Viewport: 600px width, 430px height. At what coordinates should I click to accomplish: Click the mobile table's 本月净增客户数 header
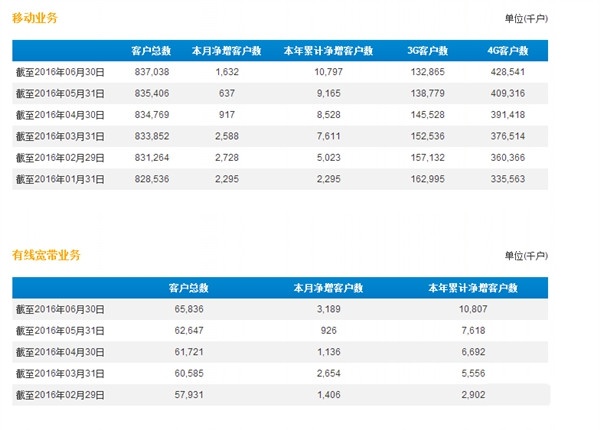227,51
